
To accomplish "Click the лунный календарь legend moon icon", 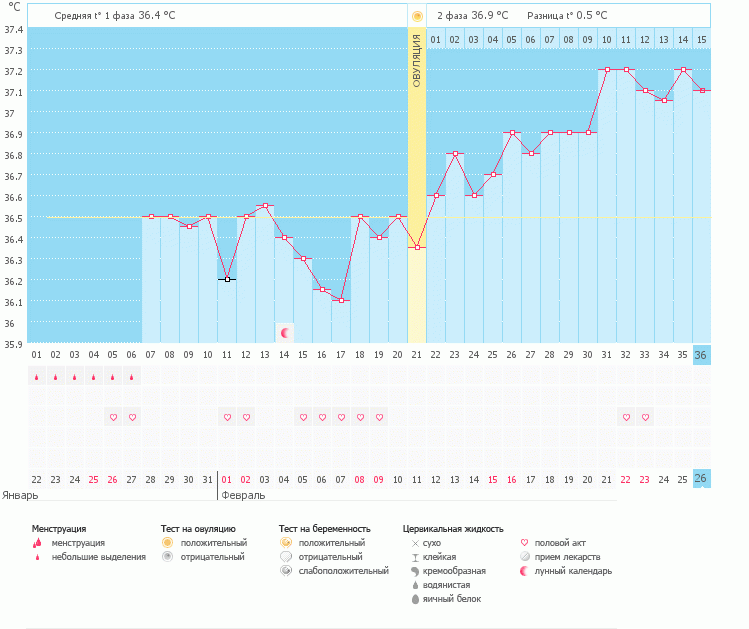I will pyautogui.click(x=524, y=571).
